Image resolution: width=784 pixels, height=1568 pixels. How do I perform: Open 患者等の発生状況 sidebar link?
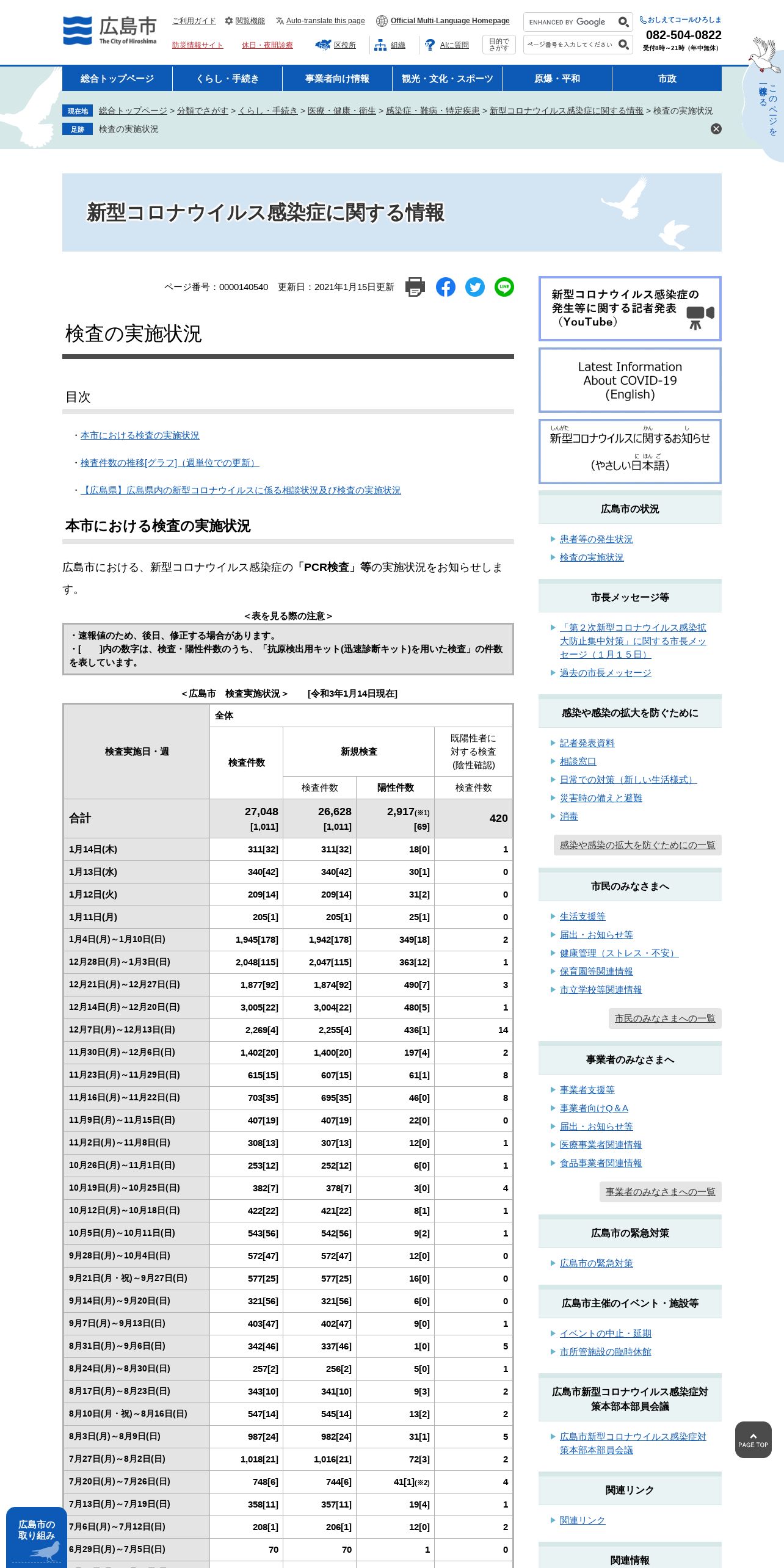pos(597,539)
